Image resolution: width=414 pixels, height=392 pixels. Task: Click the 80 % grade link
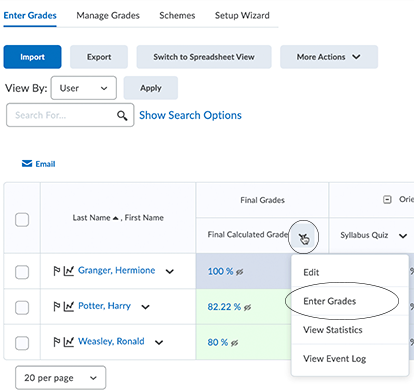click(x=218, y=342)
